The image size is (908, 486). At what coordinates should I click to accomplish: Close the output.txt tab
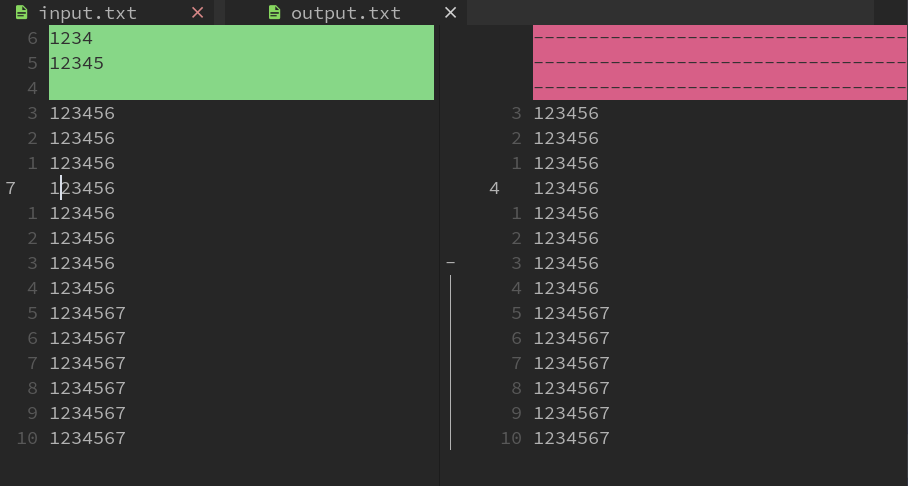450,13
